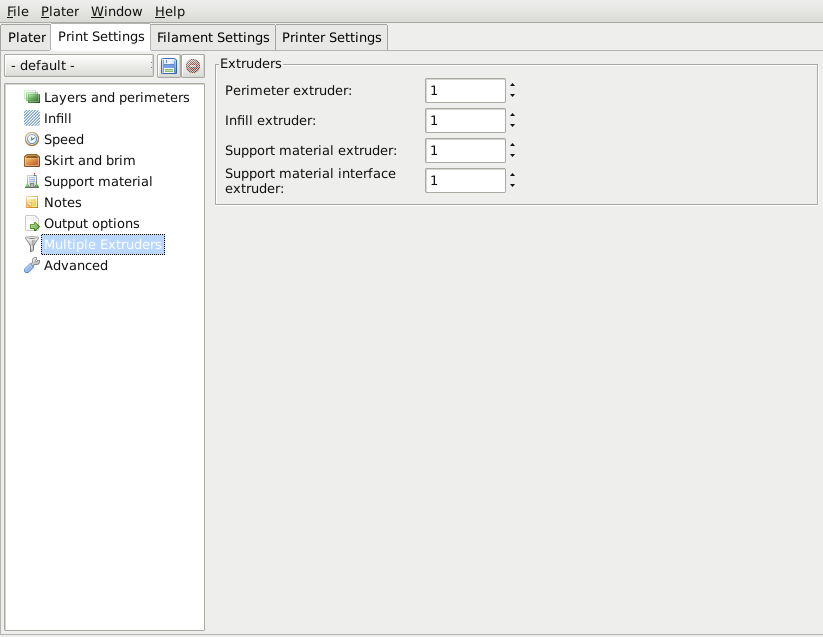This screenshot has height=637, width=823.
Task: Increase the Perimeter extruder value
Action: pos(512,85)
